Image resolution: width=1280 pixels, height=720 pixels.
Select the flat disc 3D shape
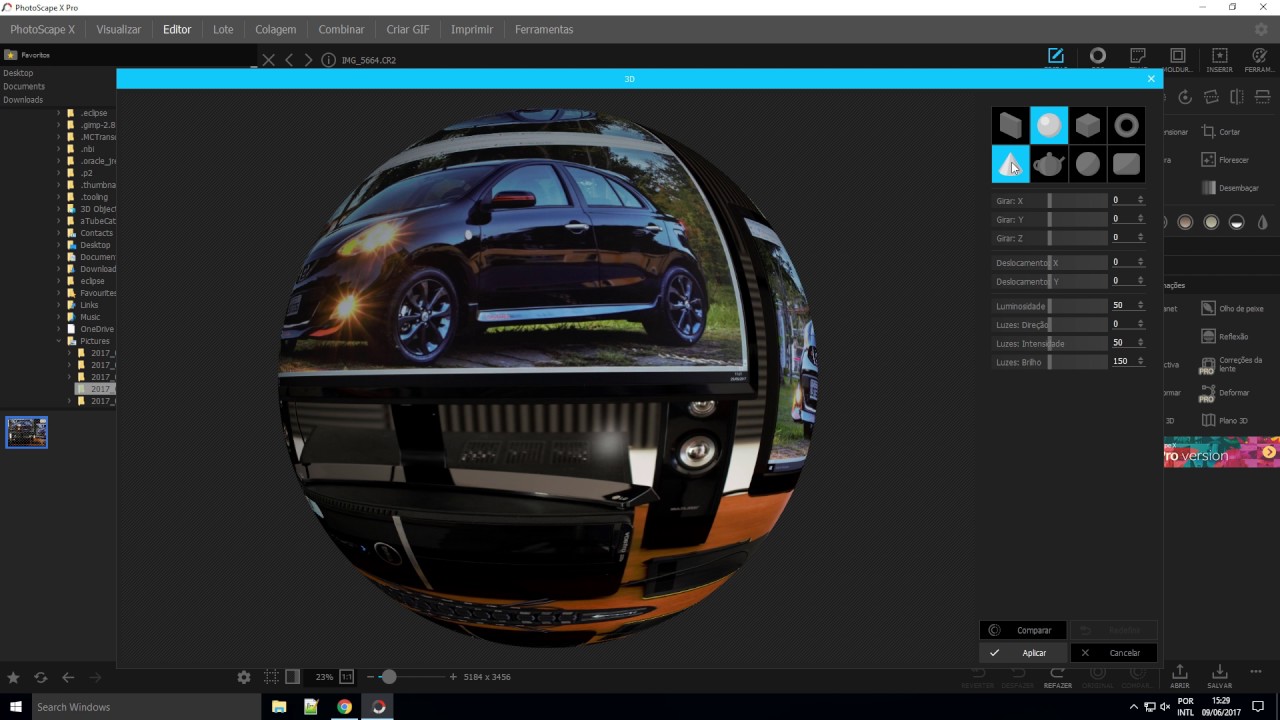(x=1088, y=164)
